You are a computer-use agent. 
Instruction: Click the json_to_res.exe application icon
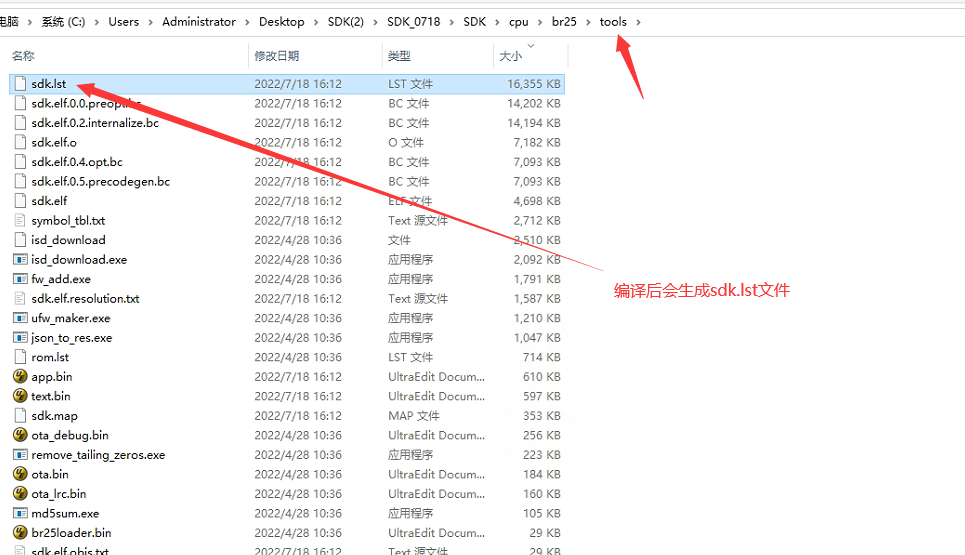pyautogui.click(x=20, y=338)
